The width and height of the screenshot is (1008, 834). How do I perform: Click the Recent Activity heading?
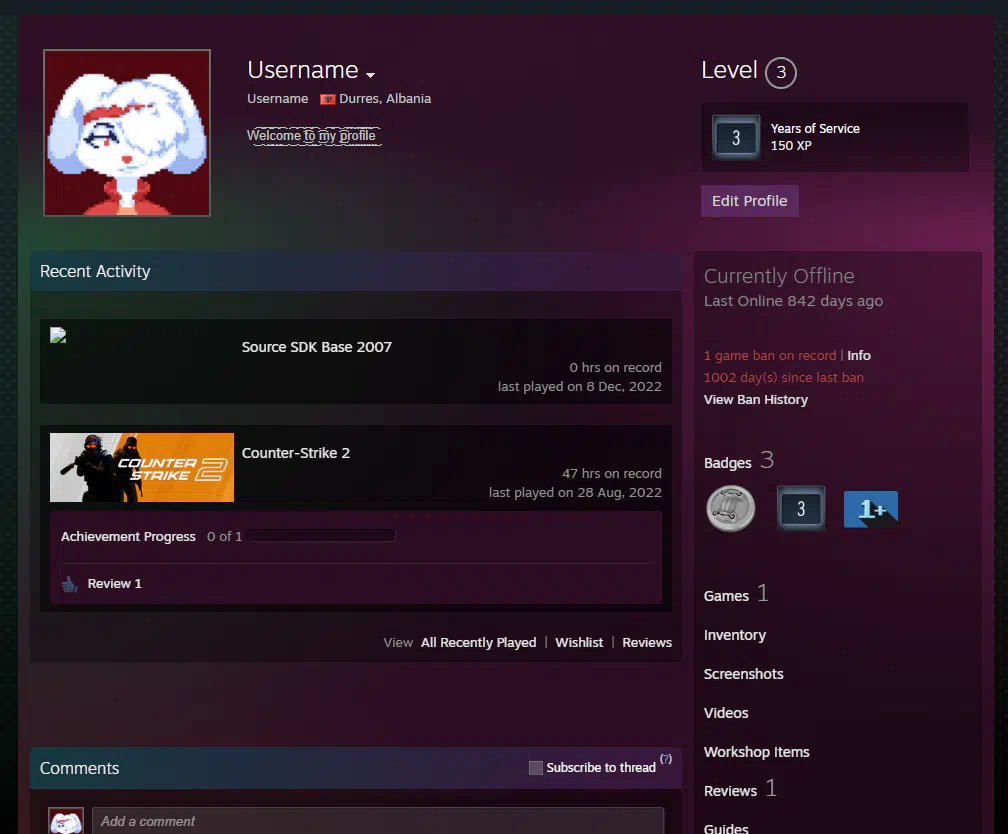[x=95, y=271]
